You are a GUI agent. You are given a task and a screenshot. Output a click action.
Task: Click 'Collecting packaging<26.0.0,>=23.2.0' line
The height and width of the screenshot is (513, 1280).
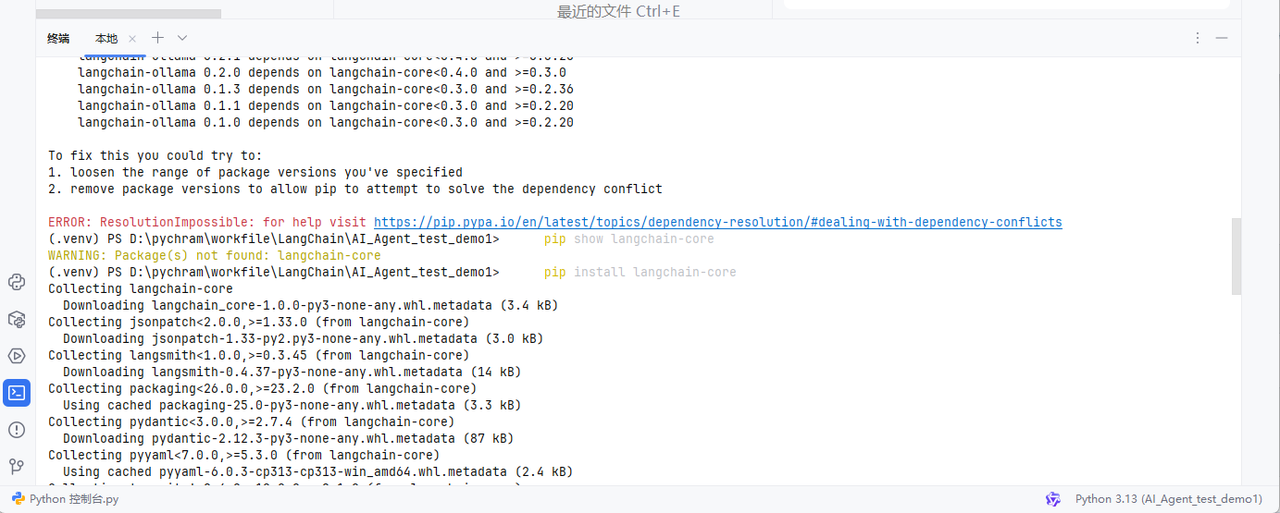[x=262, y=389]
